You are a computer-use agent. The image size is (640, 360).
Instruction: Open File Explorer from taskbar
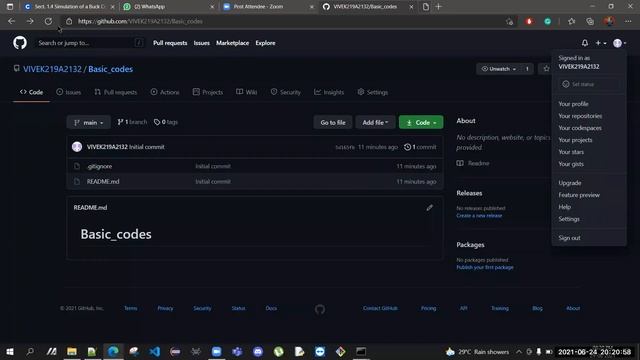[x=72, y=351]
